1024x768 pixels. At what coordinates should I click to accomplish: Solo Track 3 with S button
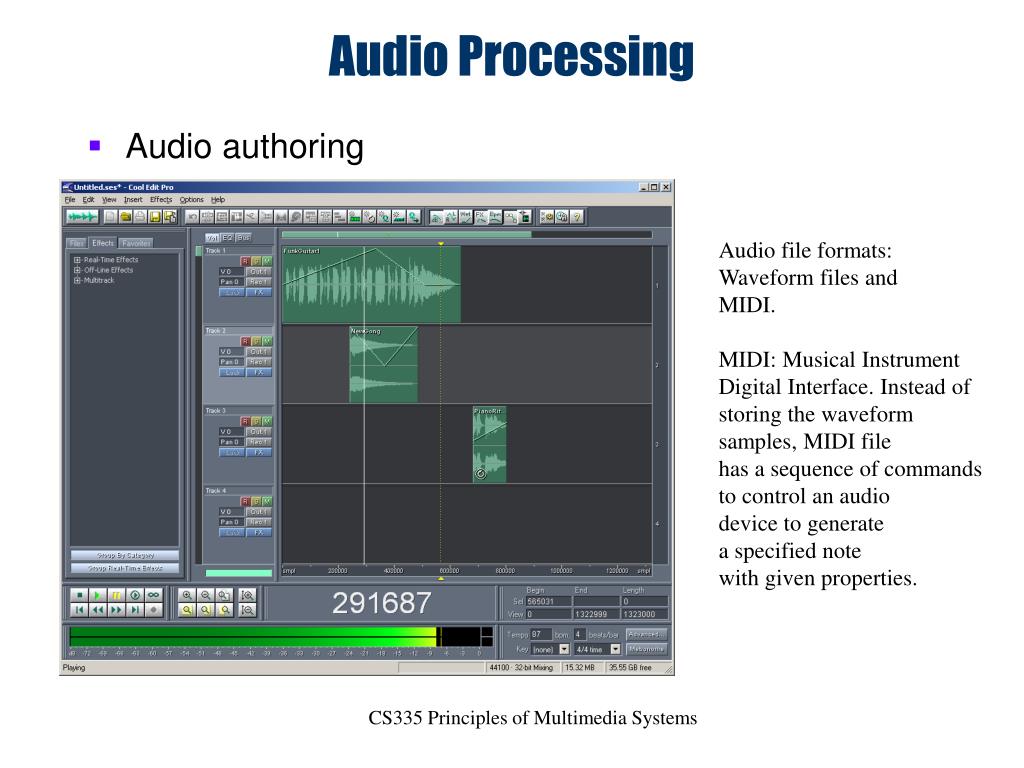256,422
